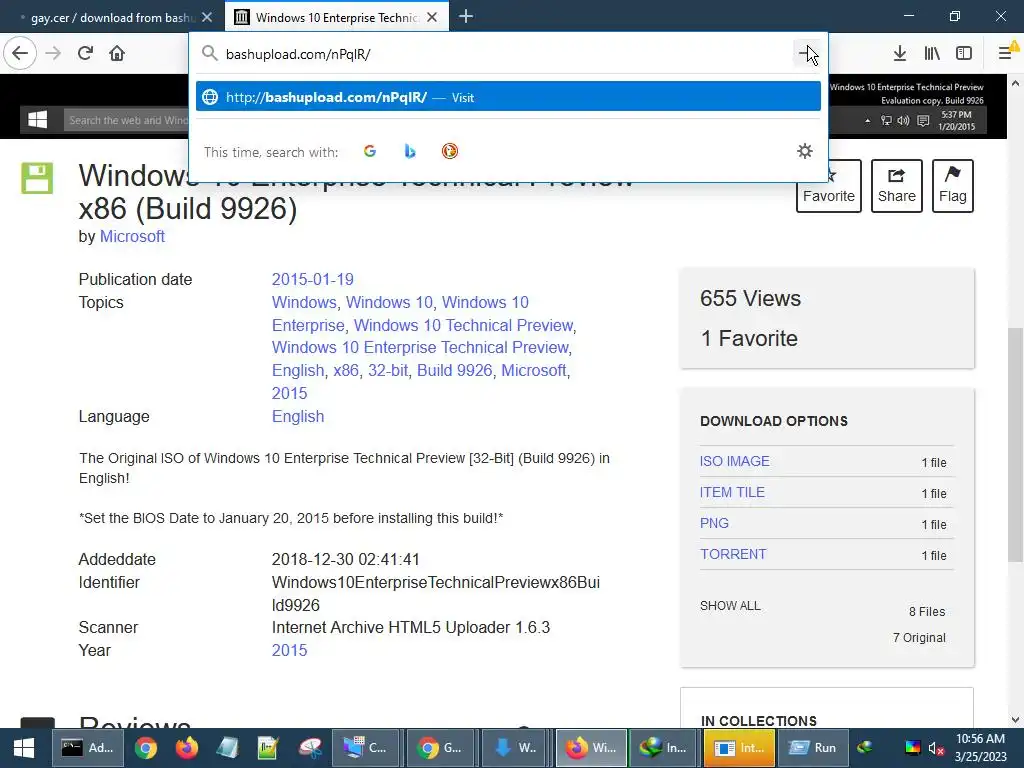Show all download files
This screenshot has height=768, width=1024.
(730, 605)
